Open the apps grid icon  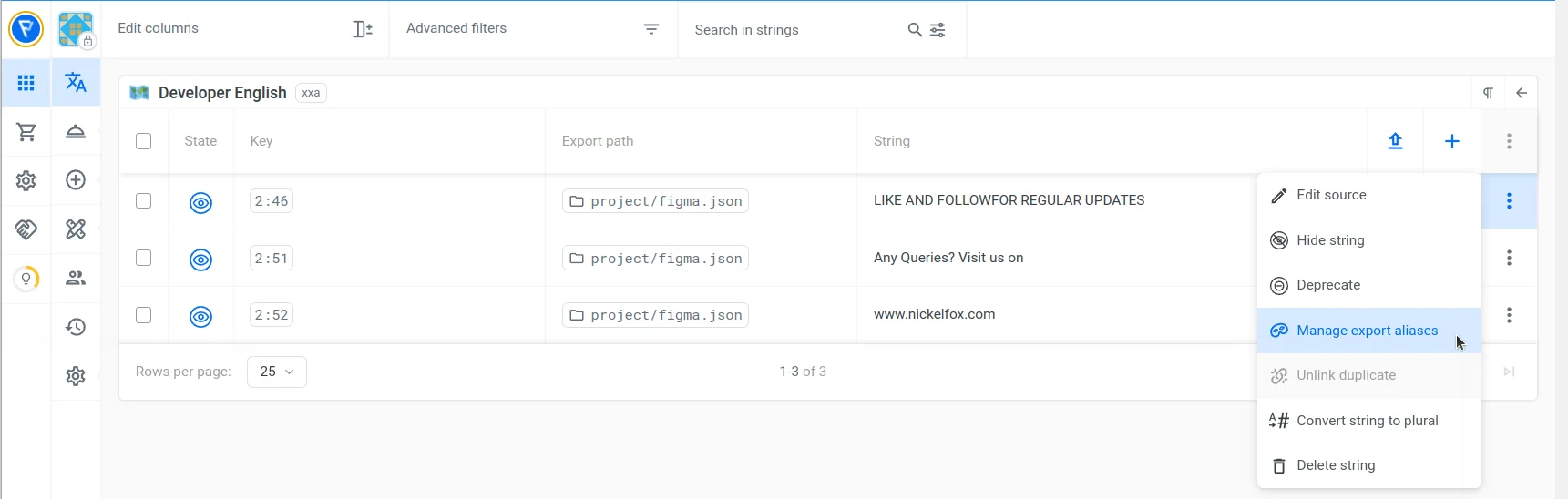26,83
